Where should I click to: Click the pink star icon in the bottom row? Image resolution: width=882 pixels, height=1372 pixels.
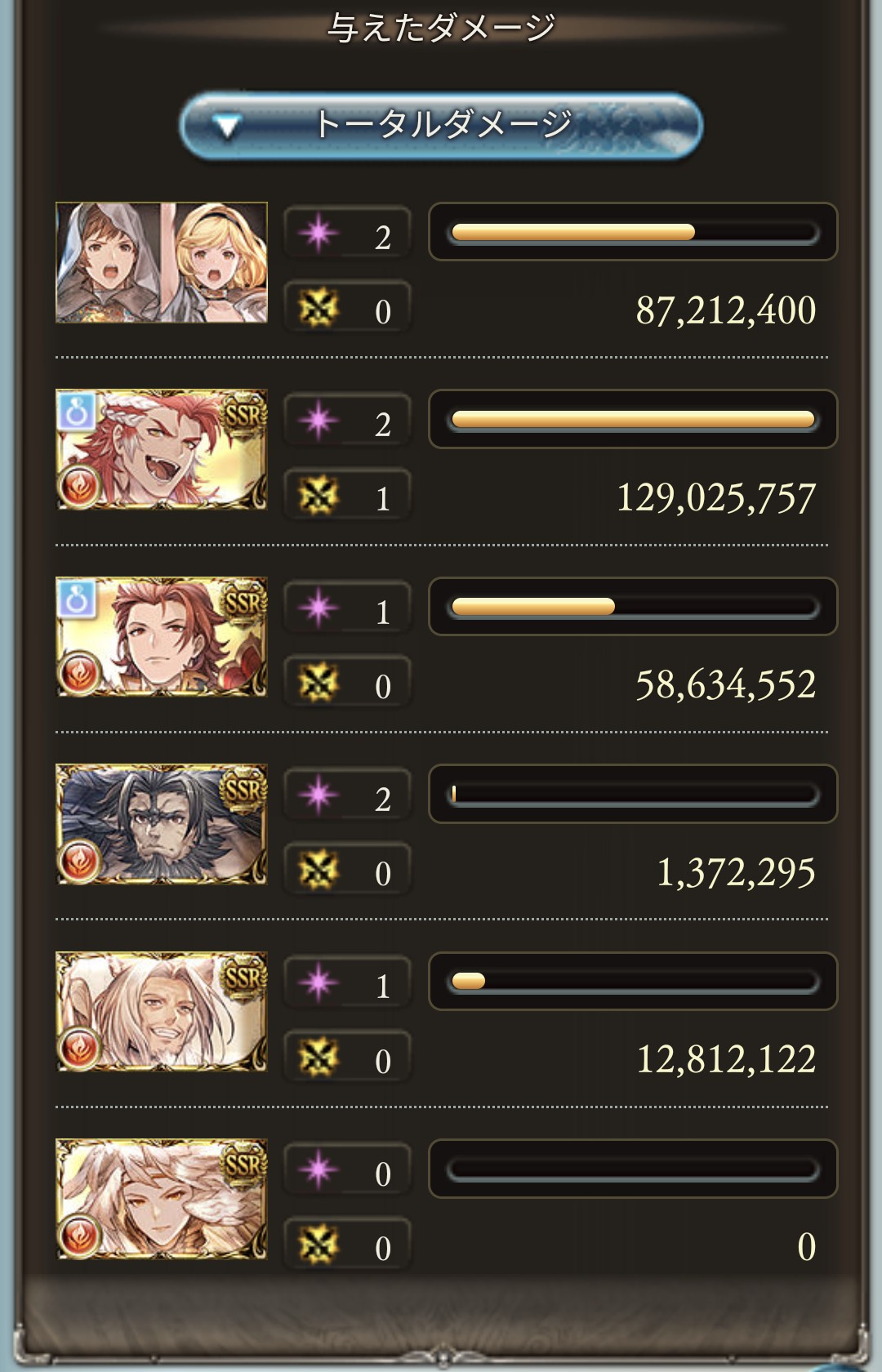click(x=318, y=1170)
